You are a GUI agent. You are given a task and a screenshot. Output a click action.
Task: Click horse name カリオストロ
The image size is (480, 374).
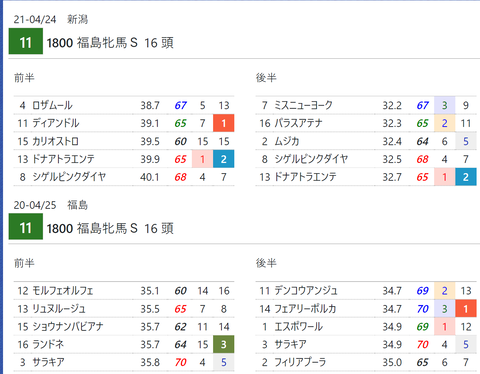tap(55, 141)
